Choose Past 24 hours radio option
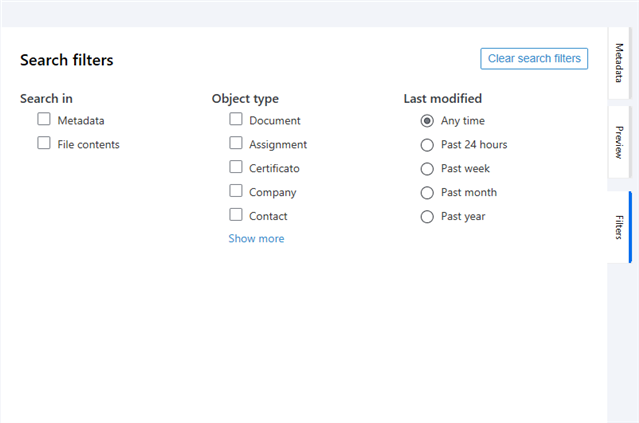The width and height of the screenshot is (639, 423). point(427,145)
